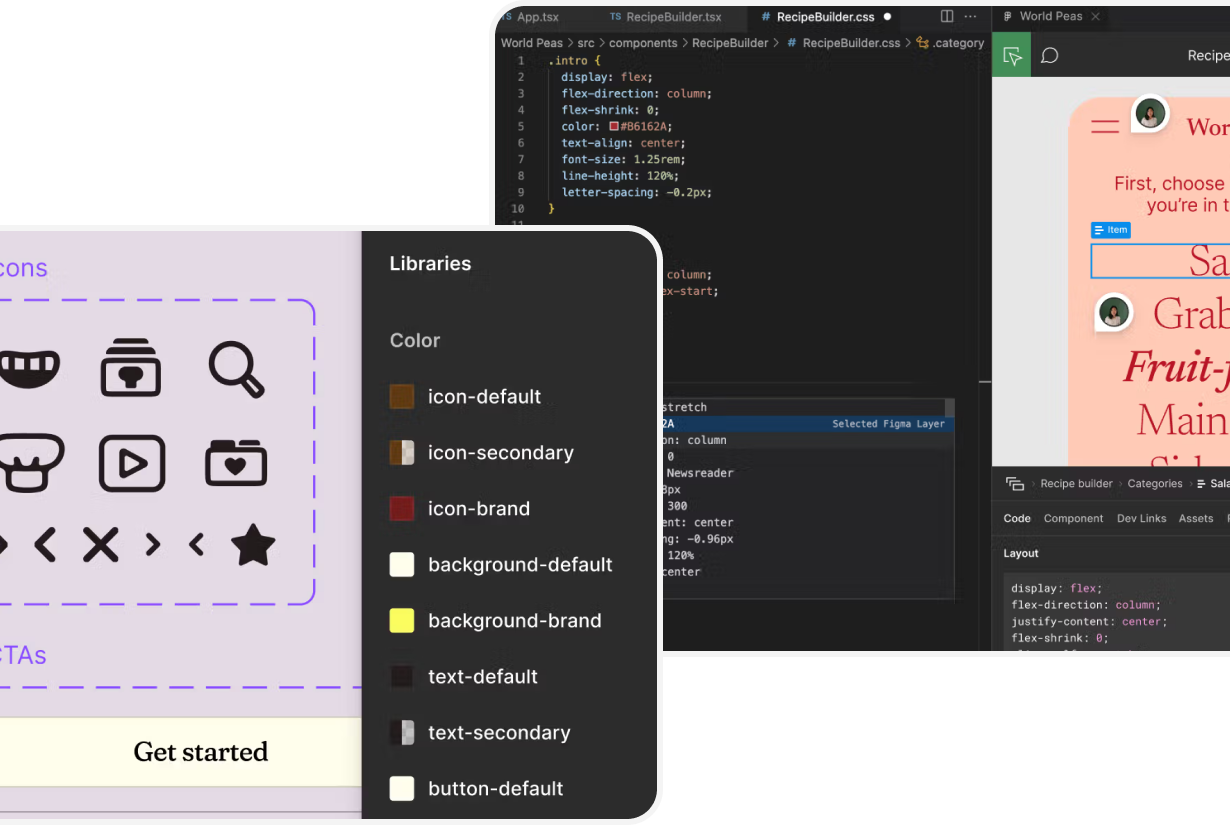Open the comment bubble tool
The image size is (1230, 825).
(x=1049, y=56)
